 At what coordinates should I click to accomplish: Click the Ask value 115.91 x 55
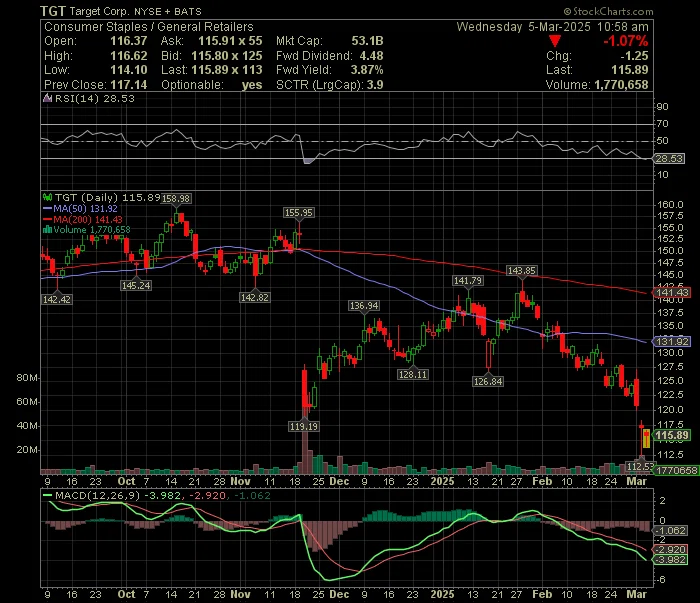click(230, 41)
